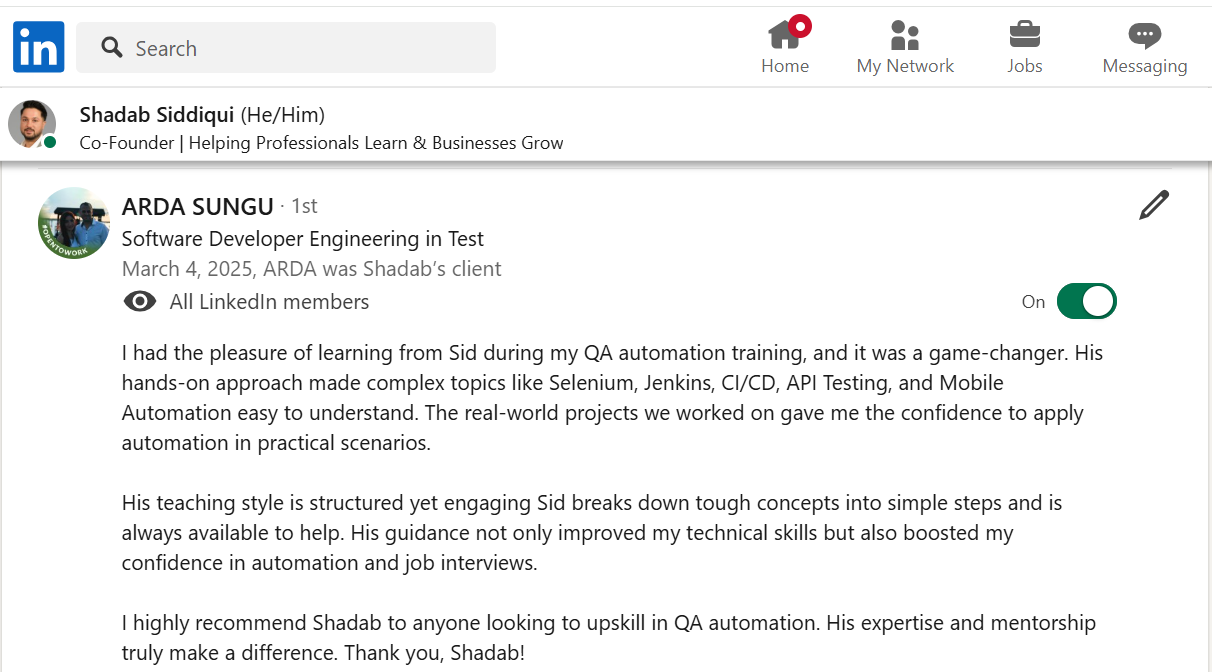1212x672 pixels.
Task: Turn off the recommendation On switch
Action: coord(1086,301)
